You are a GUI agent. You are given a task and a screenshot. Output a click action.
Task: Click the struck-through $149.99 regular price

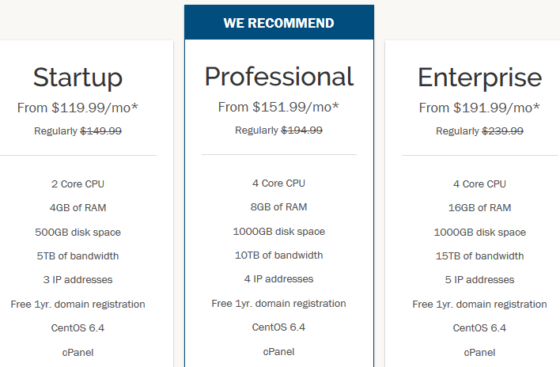click(x=101, y=131)
